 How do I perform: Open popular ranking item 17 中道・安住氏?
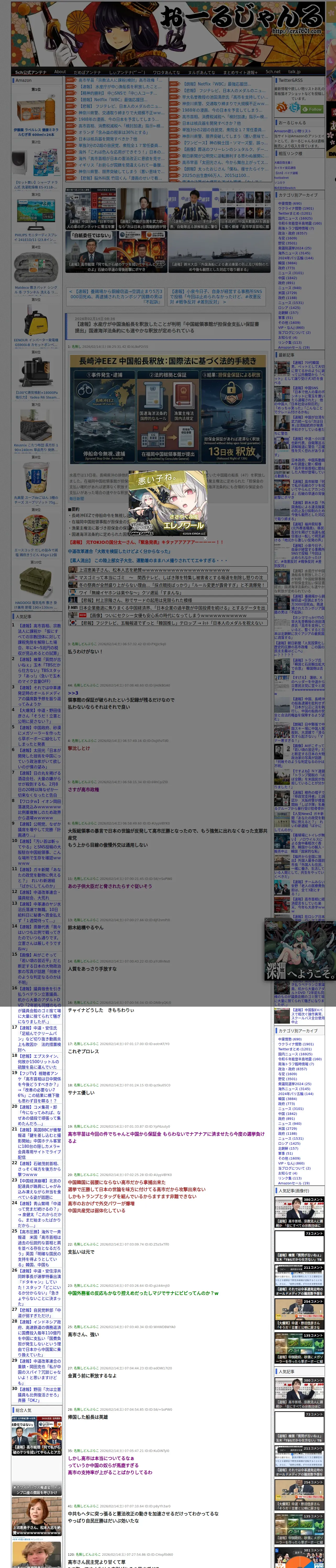39,1039
